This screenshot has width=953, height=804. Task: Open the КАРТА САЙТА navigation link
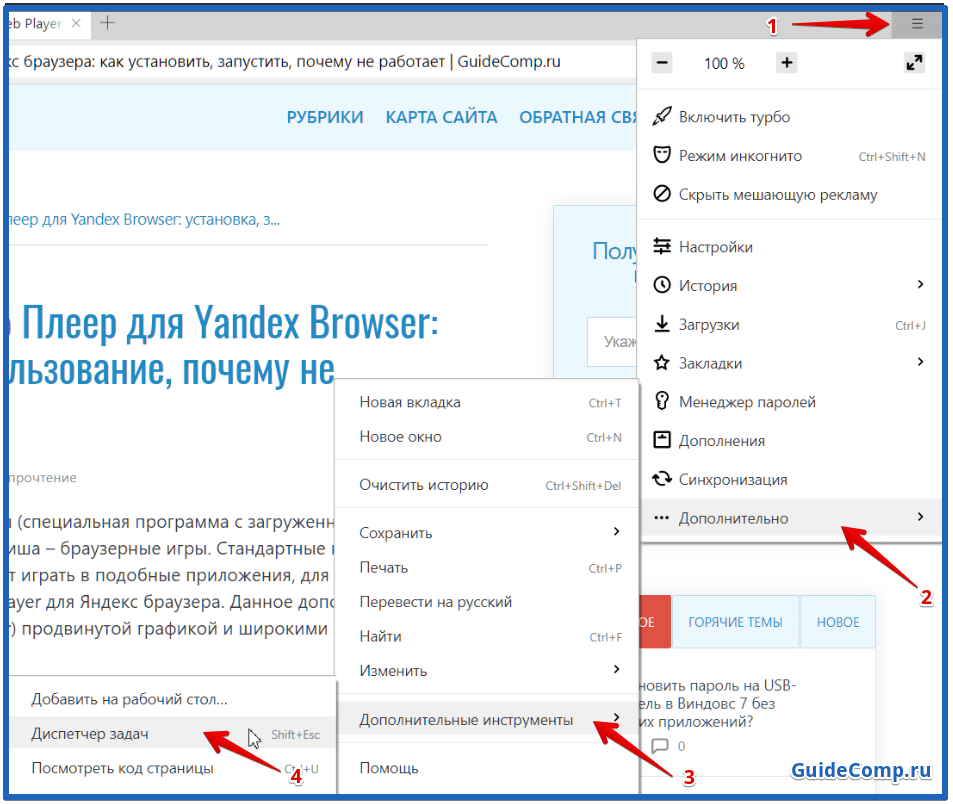point(441,117)
